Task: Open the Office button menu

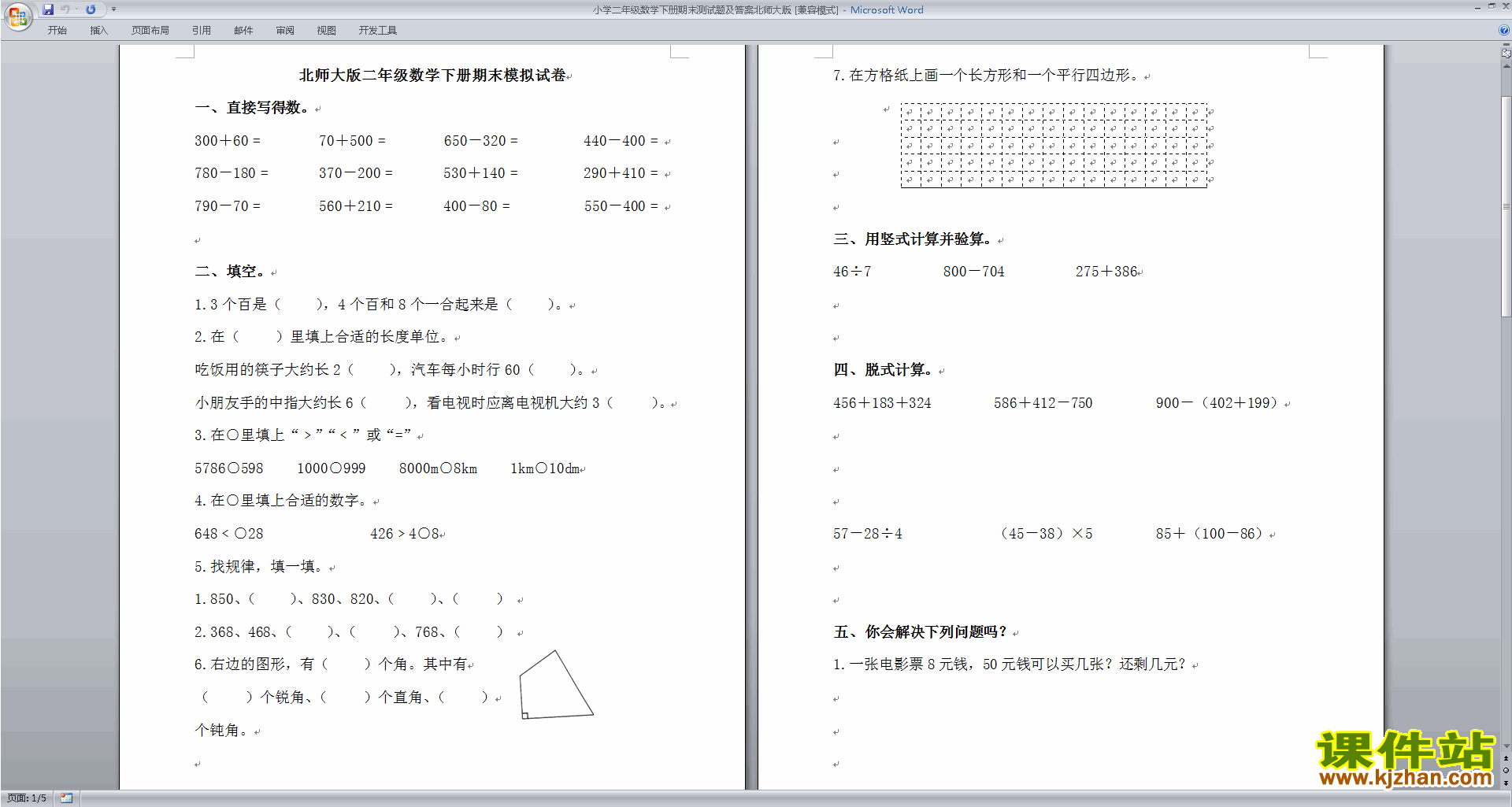Action: point(17,16)
